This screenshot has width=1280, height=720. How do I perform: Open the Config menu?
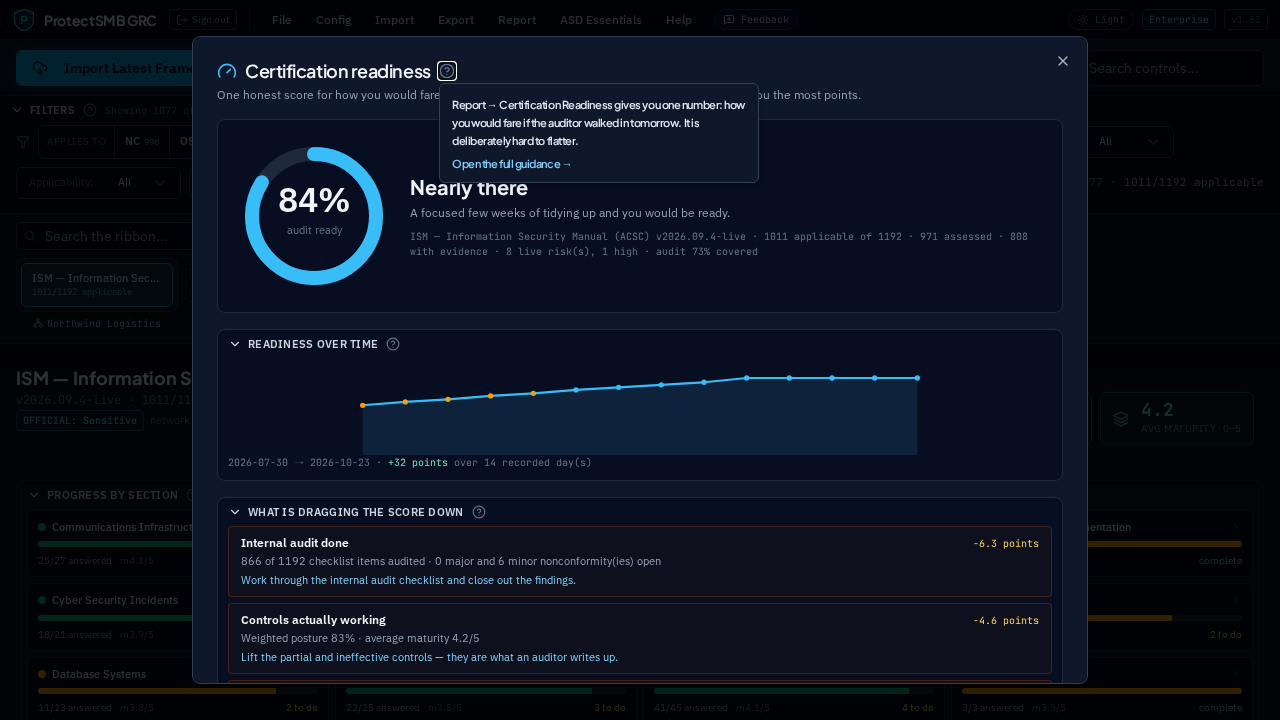tap(333, 20)
